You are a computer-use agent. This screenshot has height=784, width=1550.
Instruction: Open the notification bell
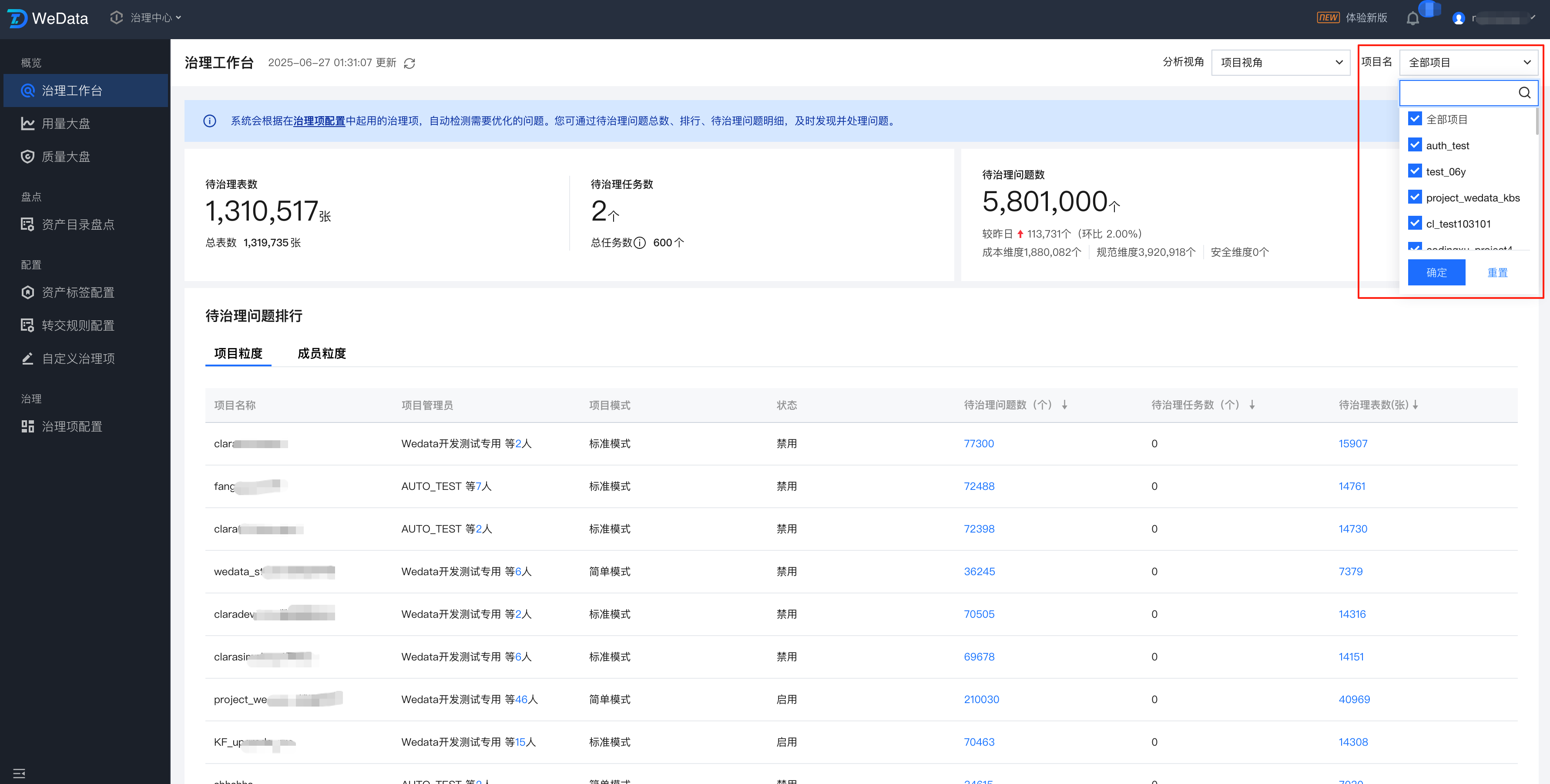(x=1412, y=19)
